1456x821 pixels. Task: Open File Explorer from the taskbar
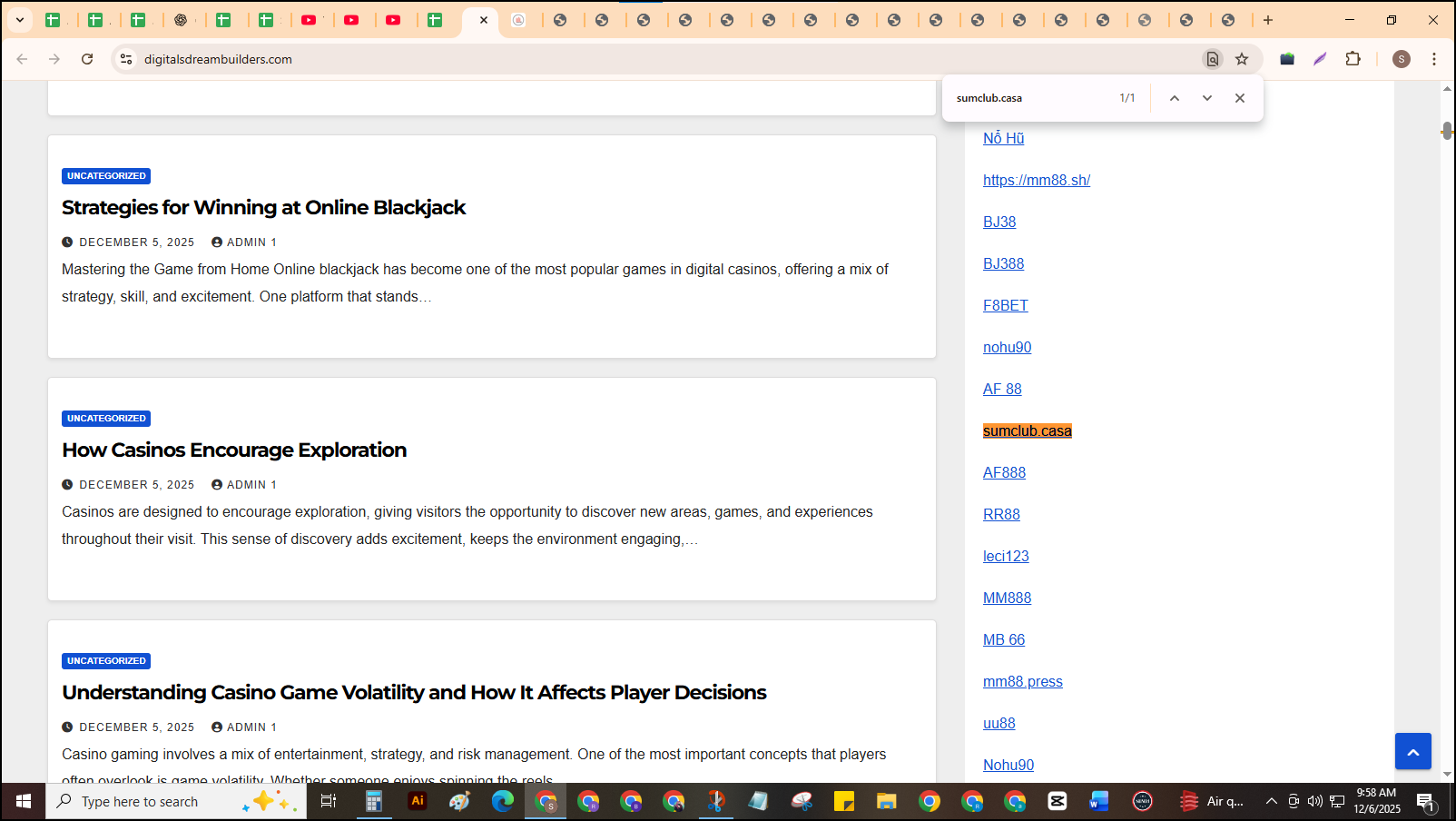886,801
